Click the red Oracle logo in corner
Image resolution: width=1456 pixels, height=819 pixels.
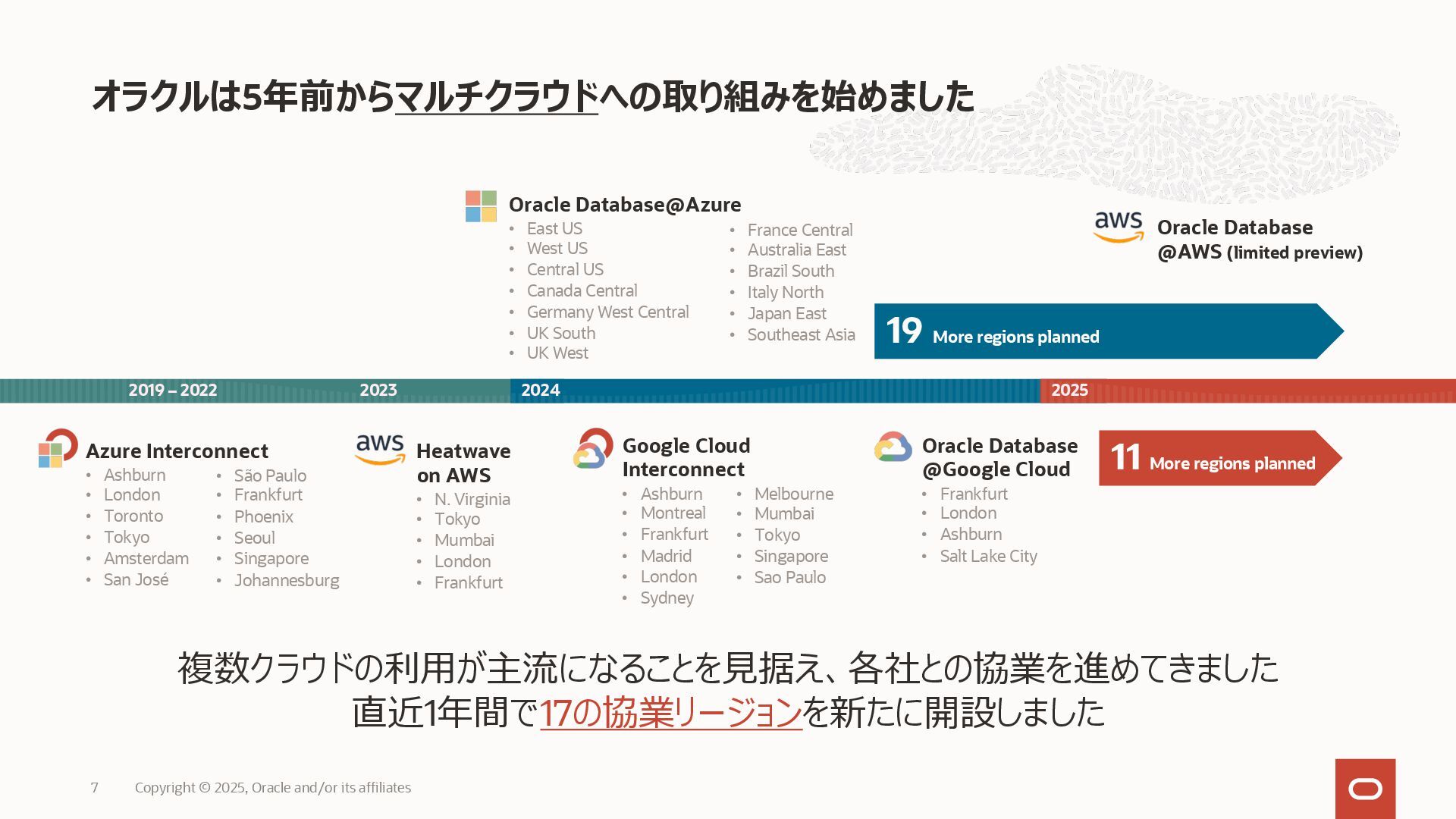click(x=1365, y=789)
